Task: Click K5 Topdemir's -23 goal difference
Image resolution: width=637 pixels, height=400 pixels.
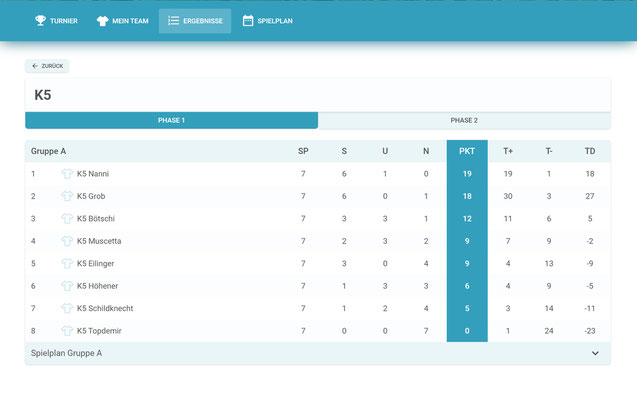Action: pos(590,331)
